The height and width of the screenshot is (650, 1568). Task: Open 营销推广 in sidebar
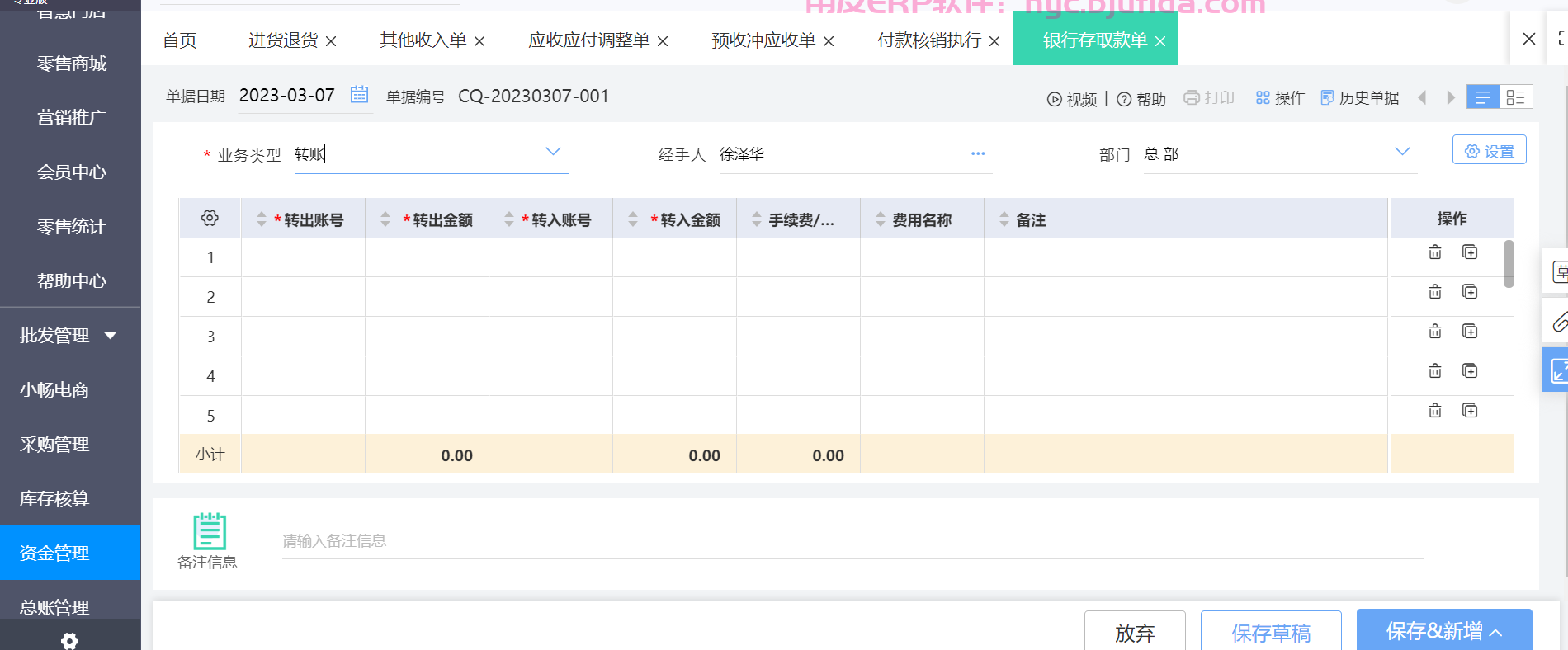pos(70,117)
